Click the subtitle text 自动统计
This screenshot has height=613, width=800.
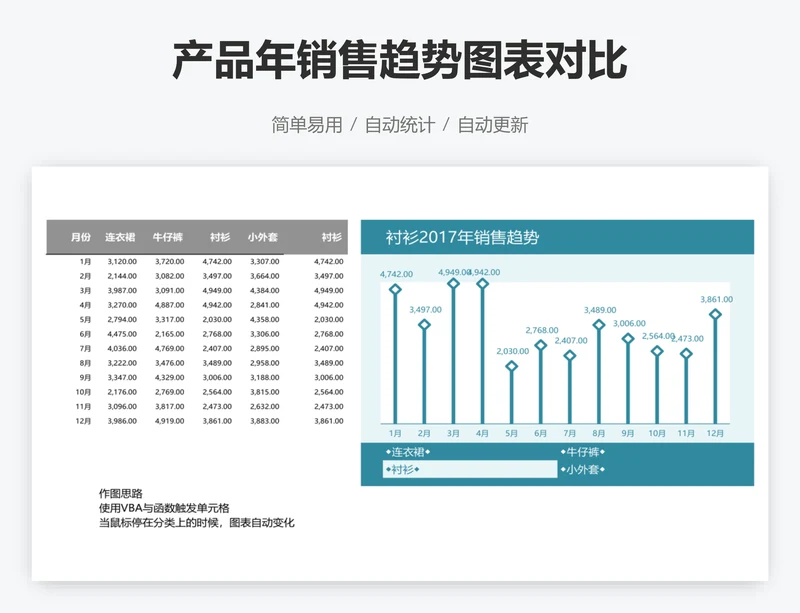coord(400,125)
